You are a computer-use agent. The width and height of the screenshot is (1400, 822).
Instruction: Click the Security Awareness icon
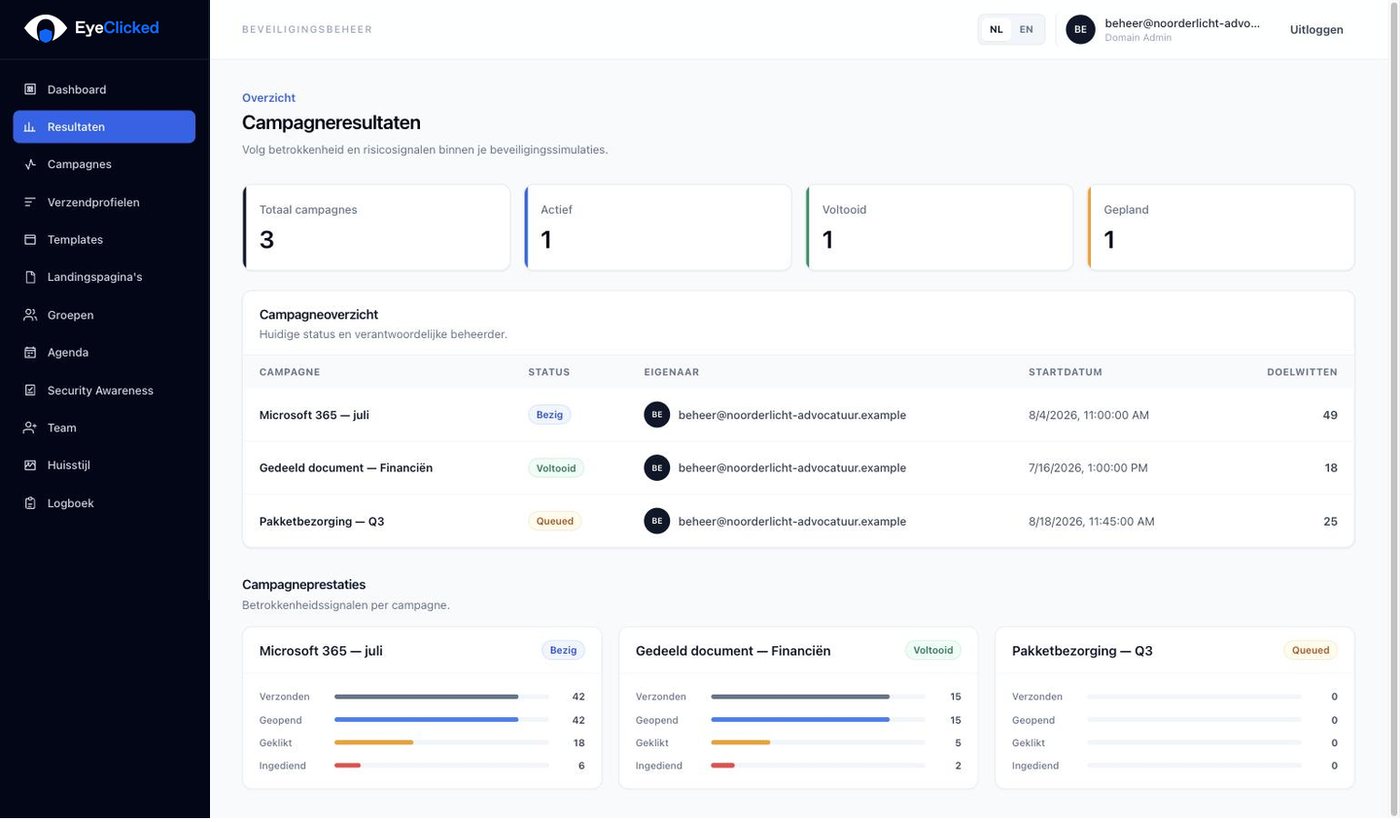pos(30,390)
